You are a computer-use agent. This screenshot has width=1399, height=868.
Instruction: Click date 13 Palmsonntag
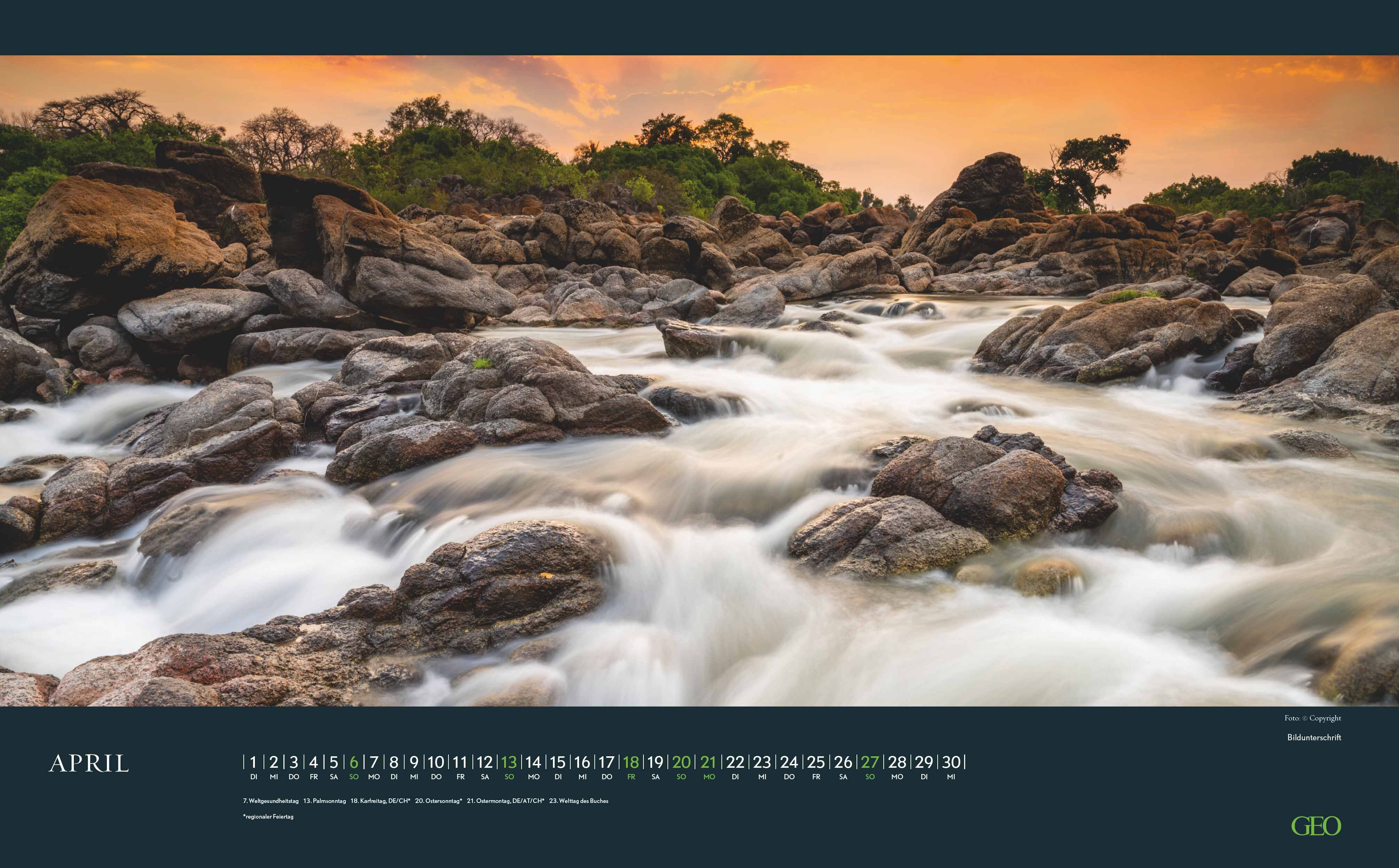coord(509,762)
